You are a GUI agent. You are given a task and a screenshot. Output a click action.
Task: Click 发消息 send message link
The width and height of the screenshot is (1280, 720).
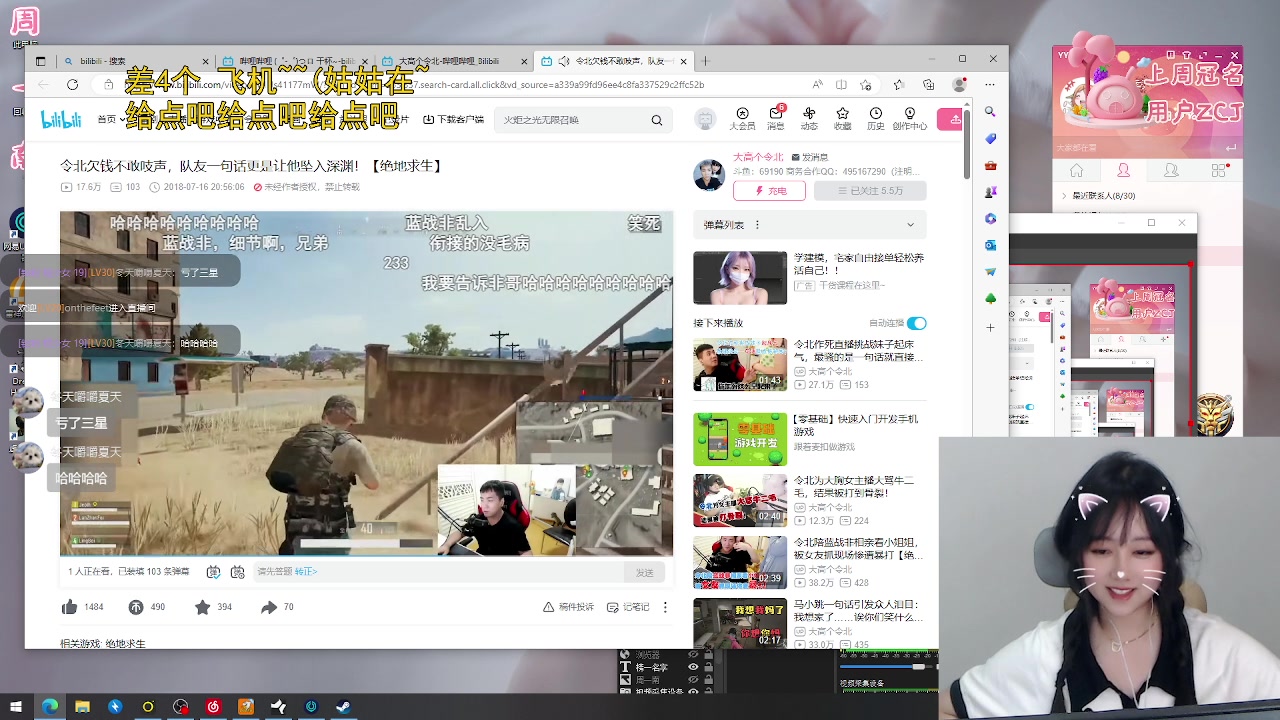point(809,157)
